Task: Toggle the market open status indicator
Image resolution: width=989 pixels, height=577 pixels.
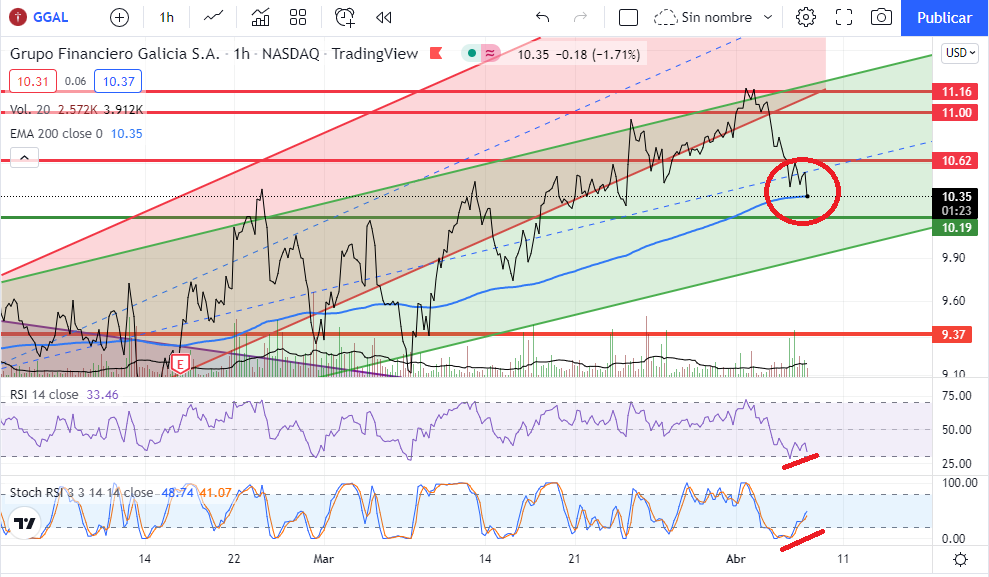Action: tap(470, 54)
